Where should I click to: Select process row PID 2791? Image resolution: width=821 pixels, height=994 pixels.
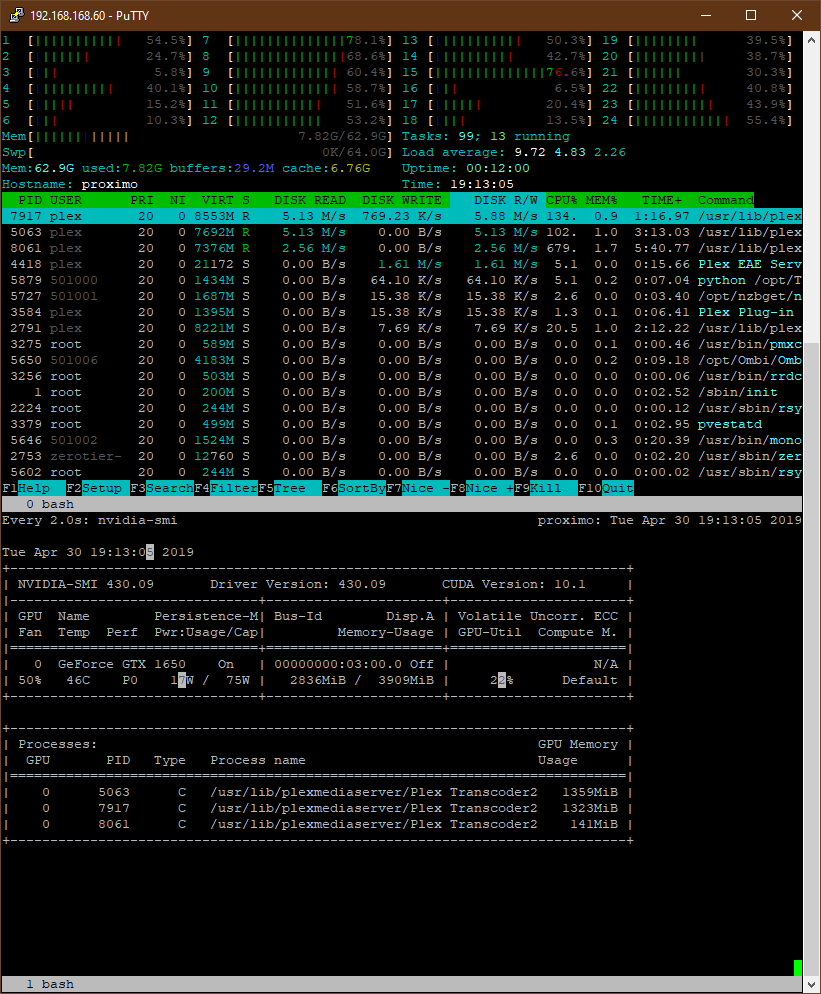click(402, 328)
